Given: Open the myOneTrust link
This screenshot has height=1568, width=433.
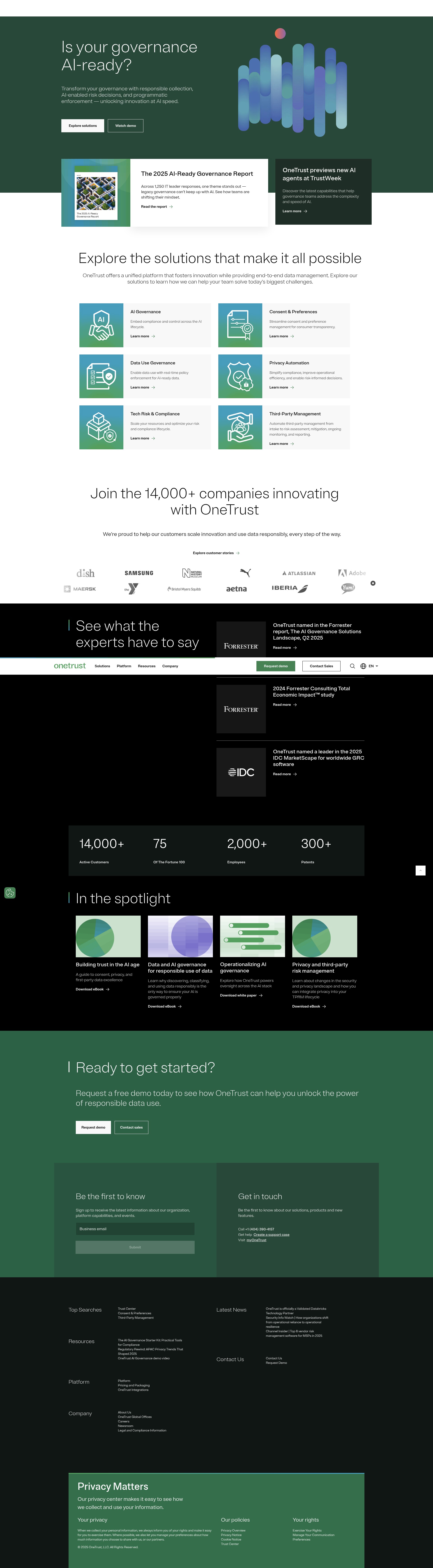Looking at the screenshot, I should click(256, 1240).
